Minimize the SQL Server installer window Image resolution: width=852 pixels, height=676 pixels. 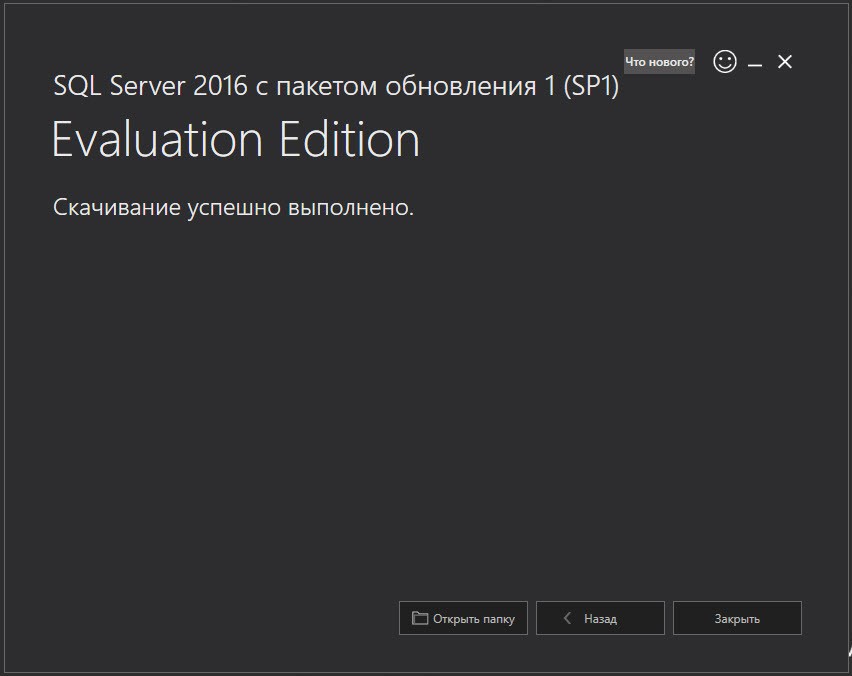point(755,63)
